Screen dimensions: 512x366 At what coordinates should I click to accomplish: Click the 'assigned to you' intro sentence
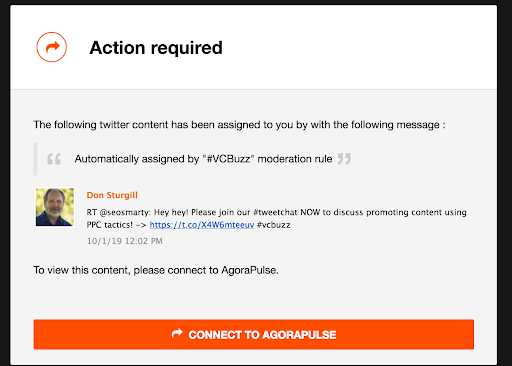point(239,125)
